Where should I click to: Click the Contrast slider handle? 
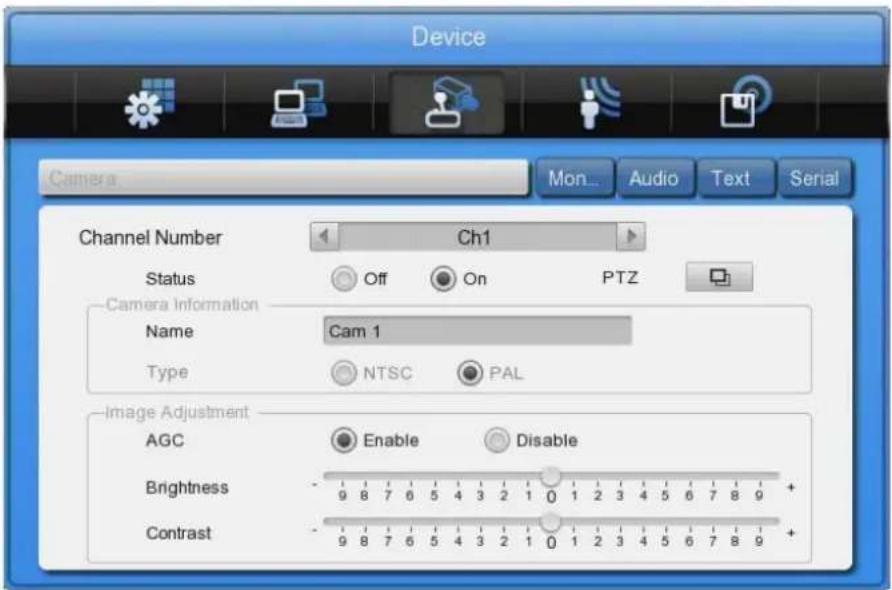click(550, 521)
